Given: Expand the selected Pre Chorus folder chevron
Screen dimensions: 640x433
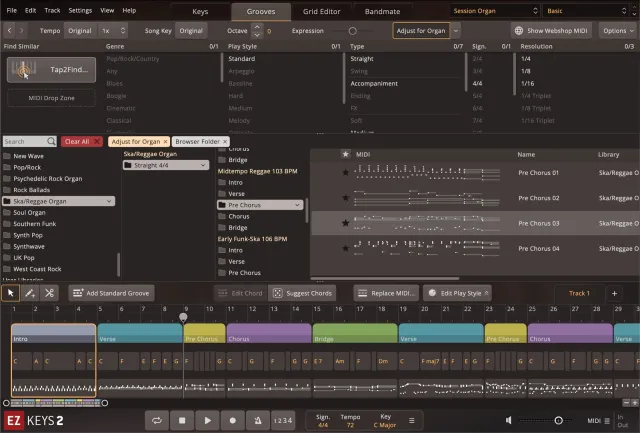Looking at the screenshot, I should coord(297,205).
